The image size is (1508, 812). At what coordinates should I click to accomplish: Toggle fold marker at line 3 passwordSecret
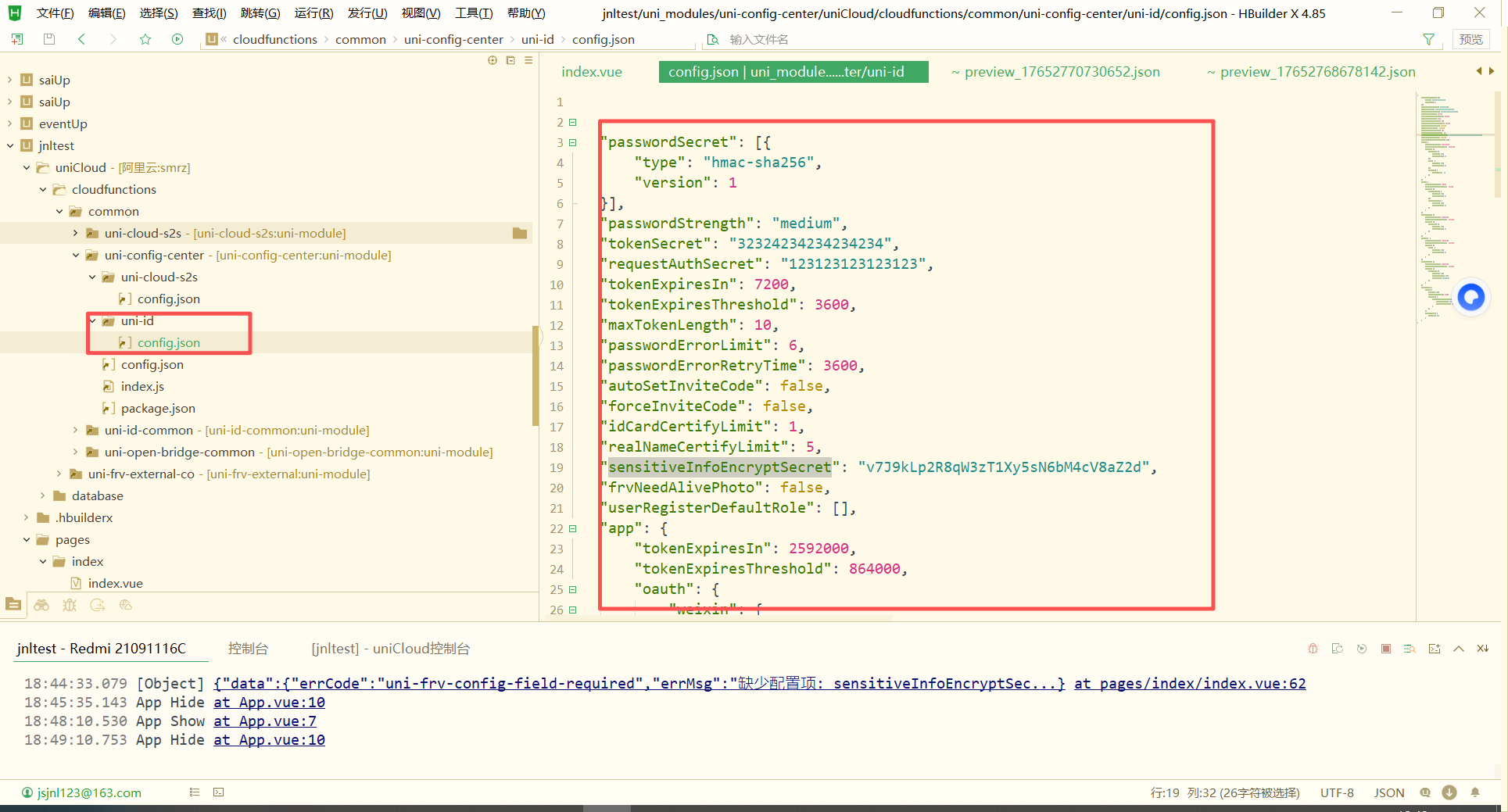coord(573,142)
